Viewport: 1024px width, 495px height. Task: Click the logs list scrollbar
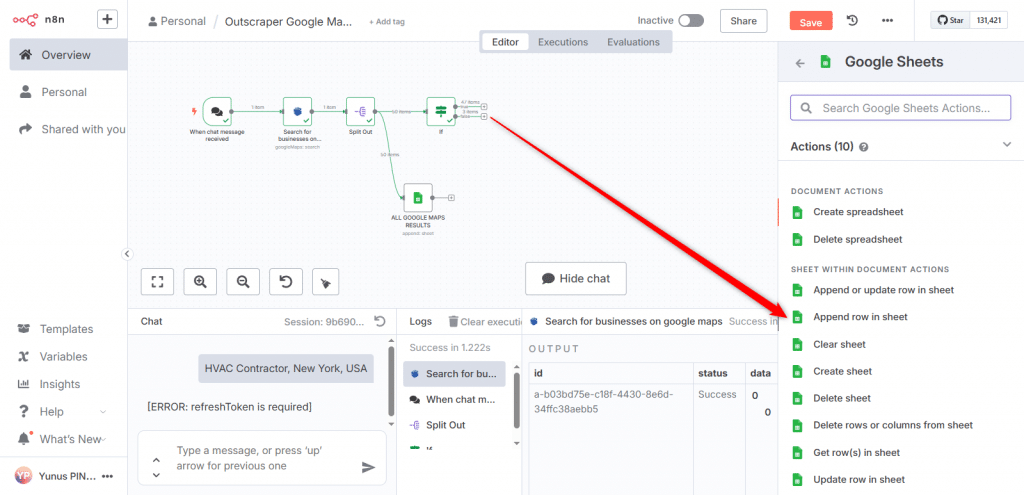[517, 398]
